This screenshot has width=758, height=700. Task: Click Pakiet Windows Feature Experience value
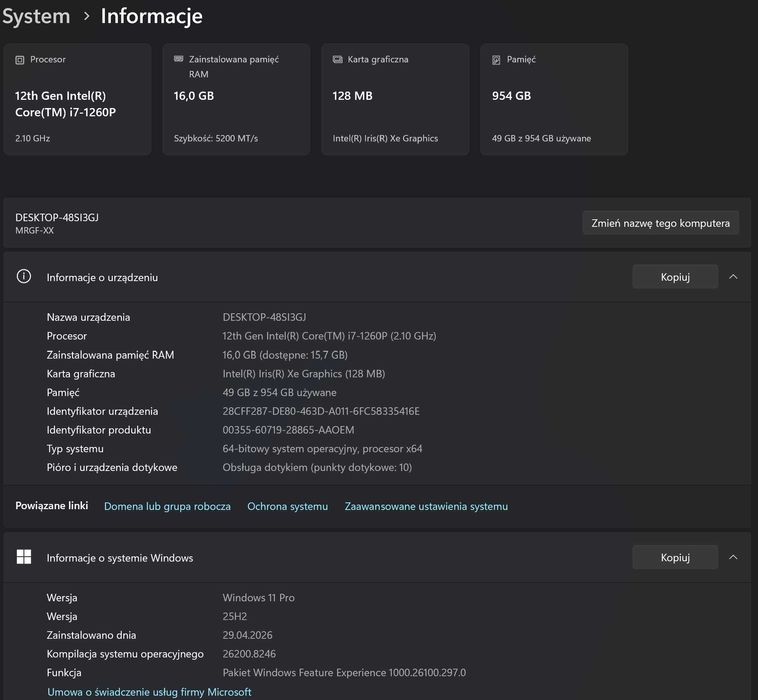tap(344, 672)
